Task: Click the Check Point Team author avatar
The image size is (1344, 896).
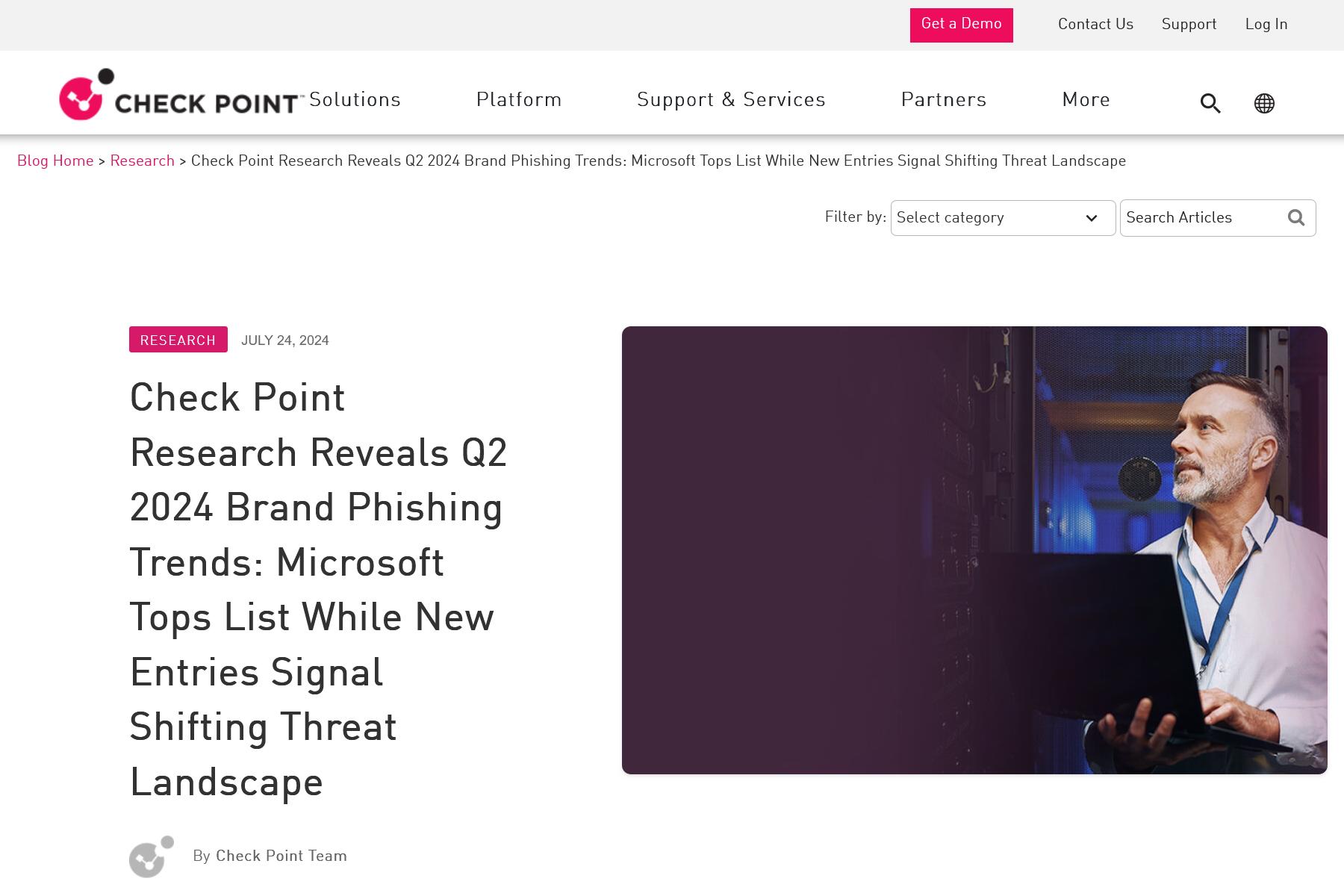Action: point(152,856)
